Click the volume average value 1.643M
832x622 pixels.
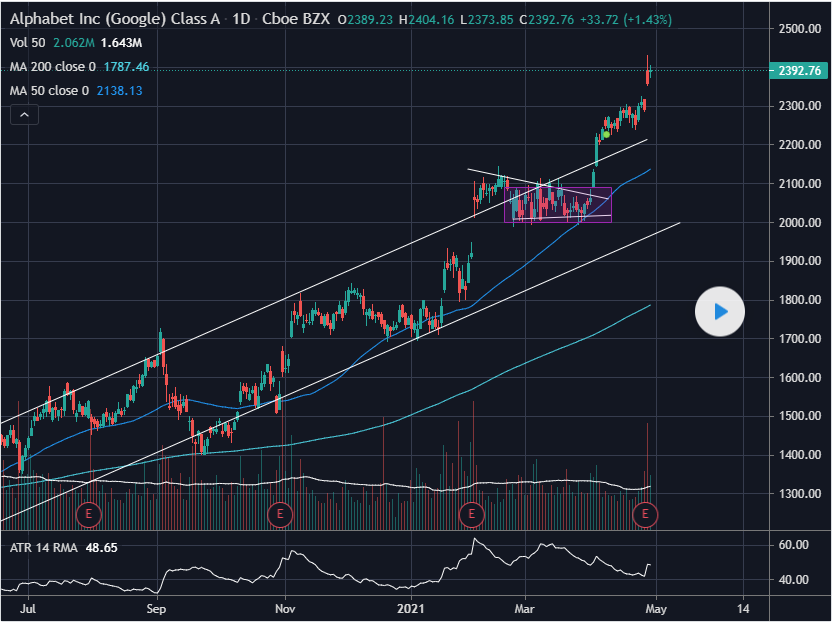[x=122, y=43]
